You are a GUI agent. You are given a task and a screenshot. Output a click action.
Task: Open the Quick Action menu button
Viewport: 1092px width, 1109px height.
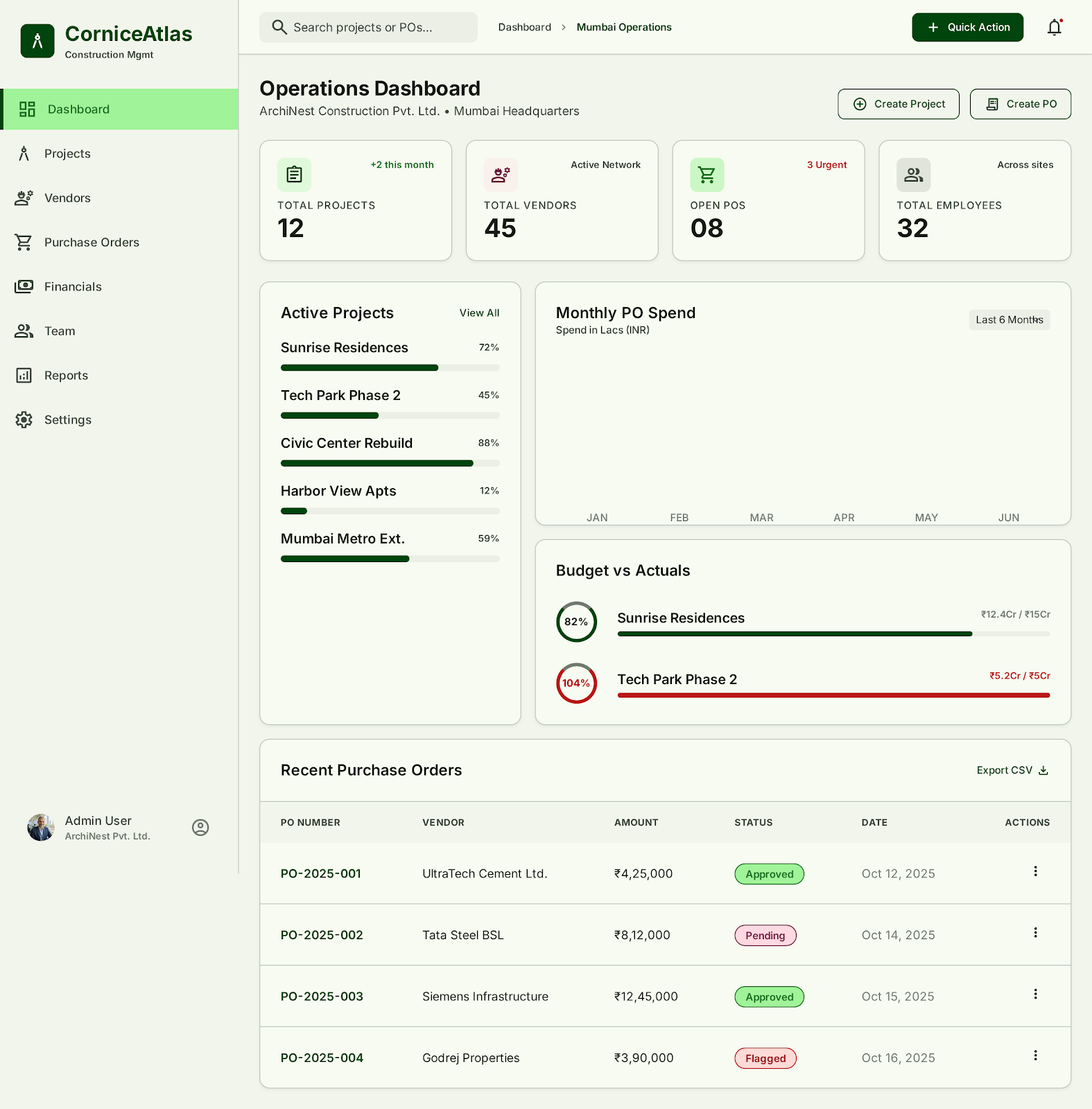967,27
